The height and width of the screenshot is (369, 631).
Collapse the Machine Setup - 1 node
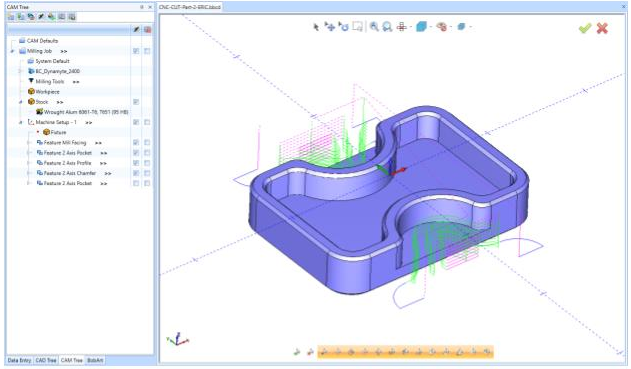point(21,122)
